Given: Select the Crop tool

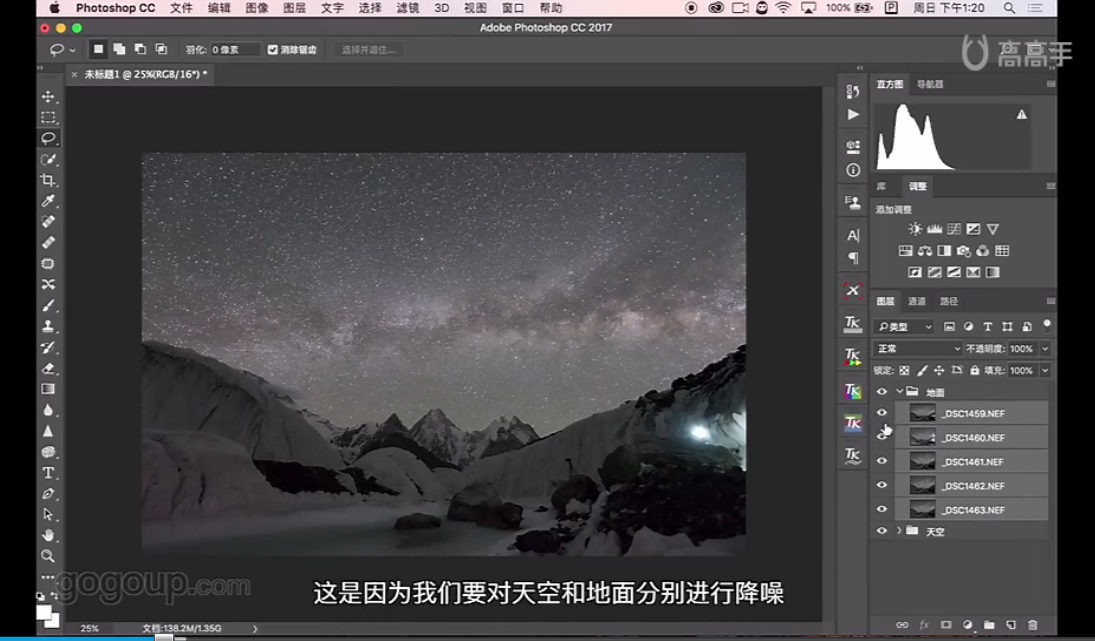Looking at the screenshot, I should (47, 180).
